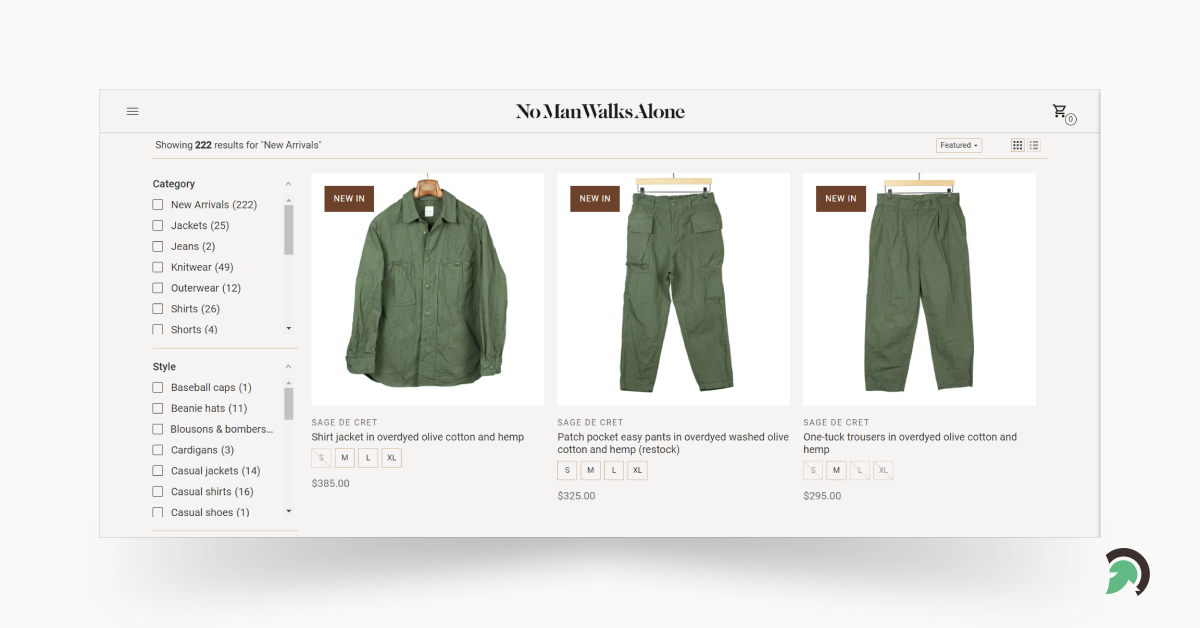Click the down arrow below Casual shoes
1200x628 pixels.
coord(288,512)
